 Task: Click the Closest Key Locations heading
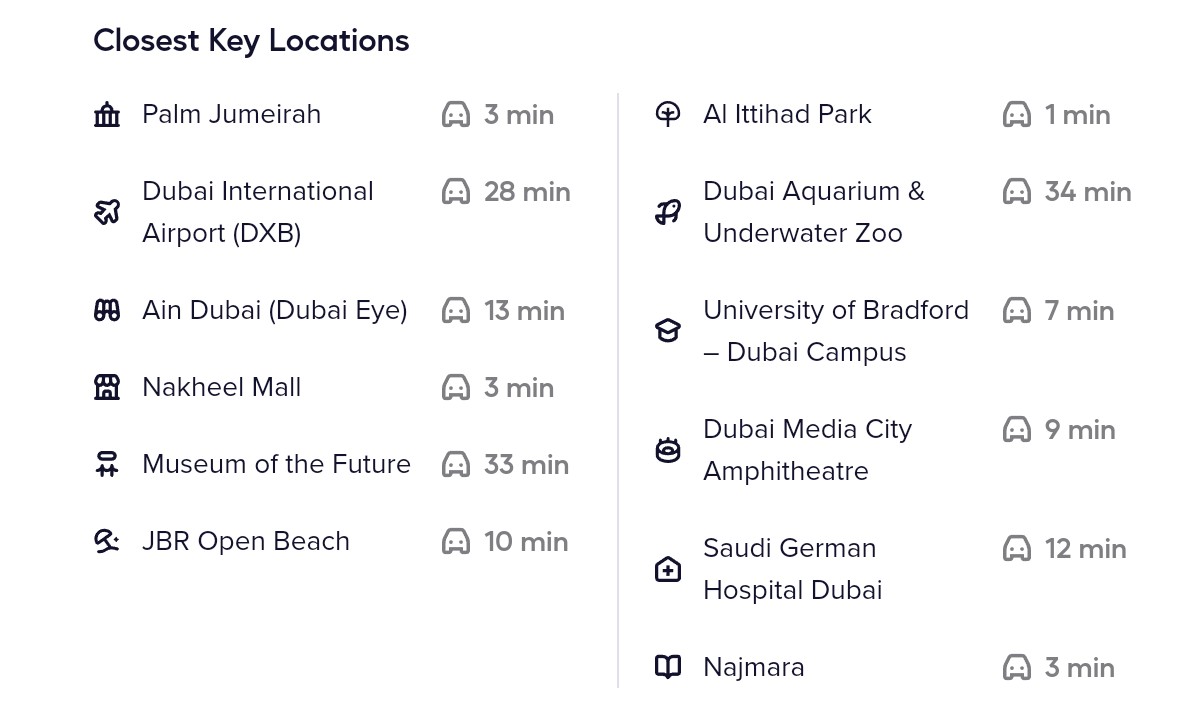click(251, 41)
